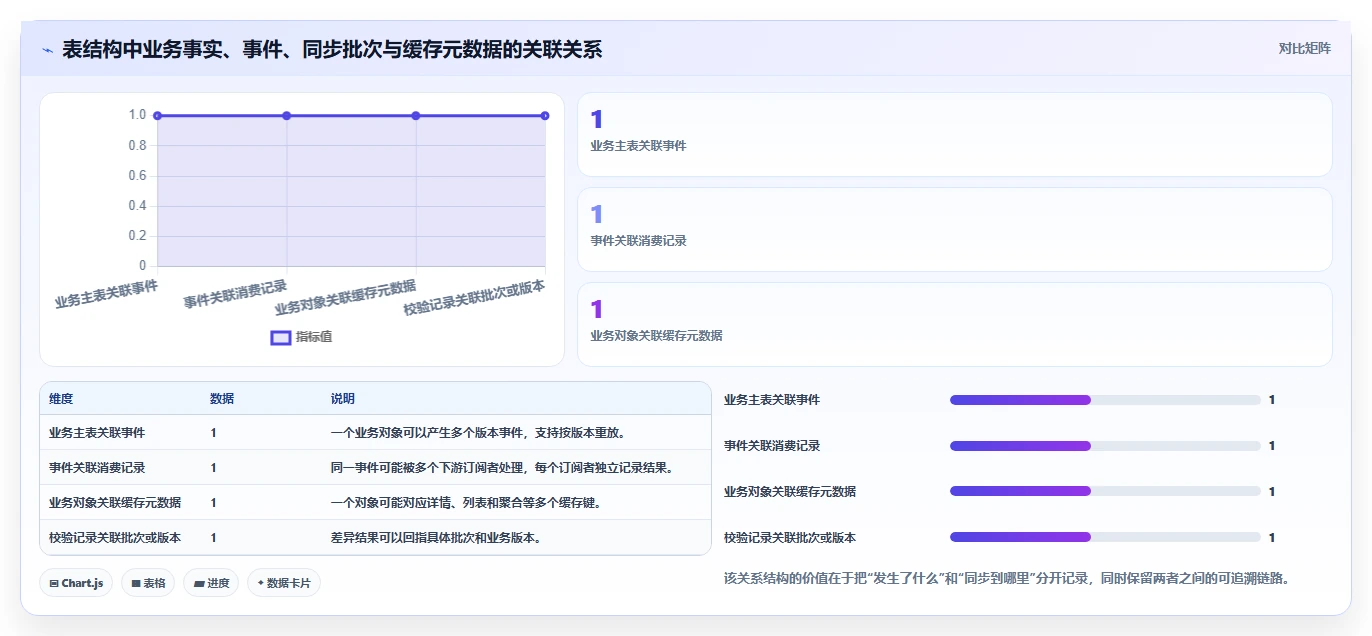
Task: Click the chart data point for 校验记录关联批次或版本
Action: tap(545, 116)
